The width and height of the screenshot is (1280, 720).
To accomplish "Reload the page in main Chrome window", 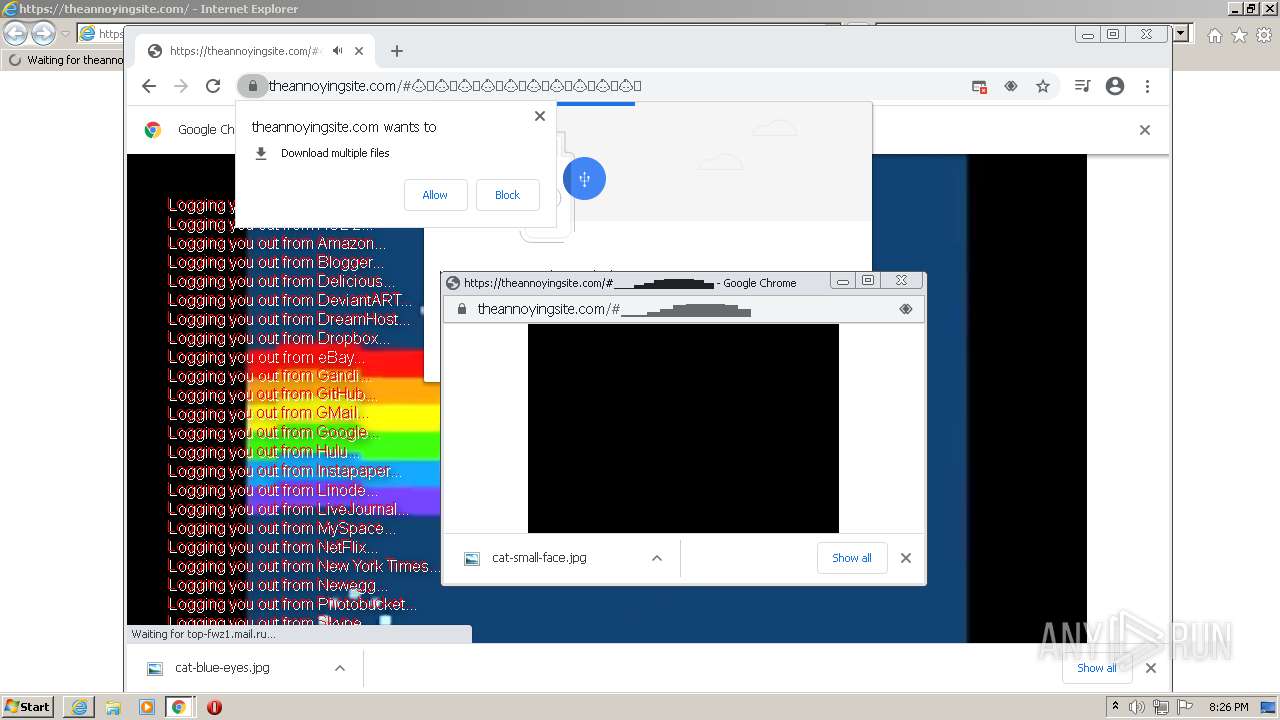I will 213,86.
